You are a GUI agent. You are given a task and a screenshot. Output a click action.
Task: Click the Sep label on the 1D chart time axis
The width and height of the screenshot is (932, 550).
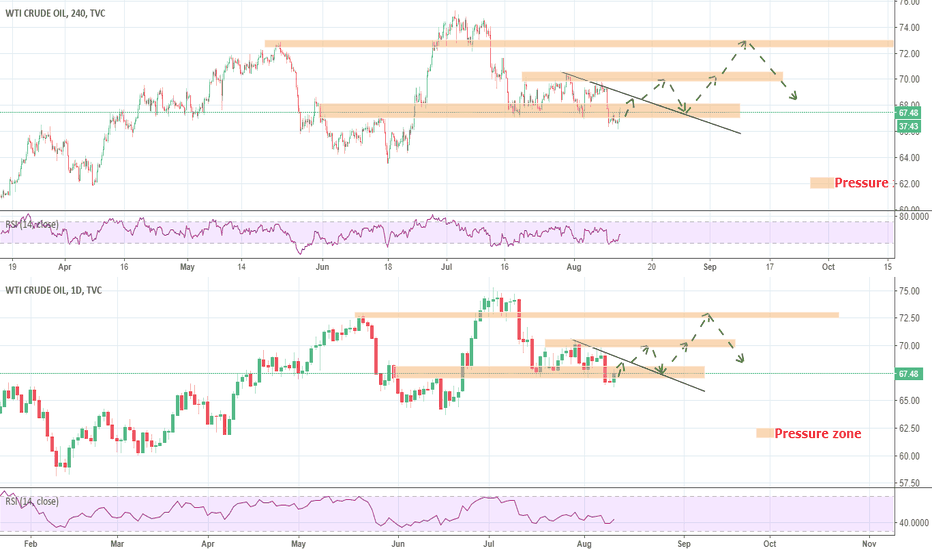[x=684, y=543]
